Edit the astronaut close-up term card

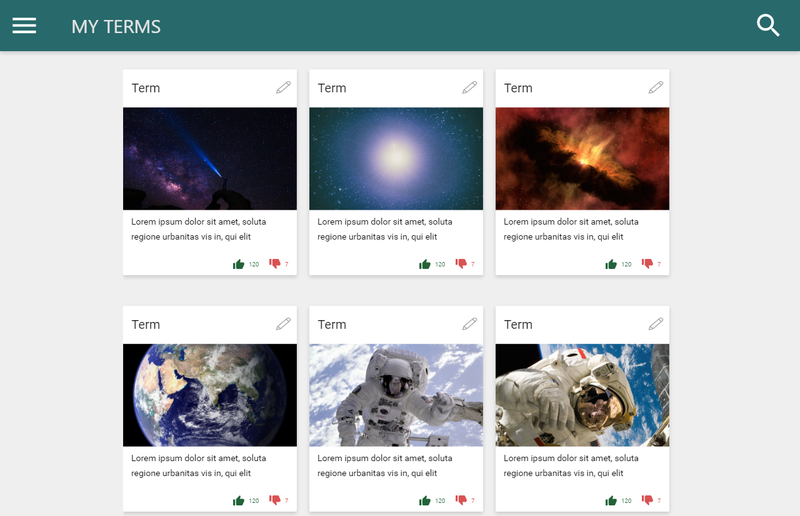point(655,324)
